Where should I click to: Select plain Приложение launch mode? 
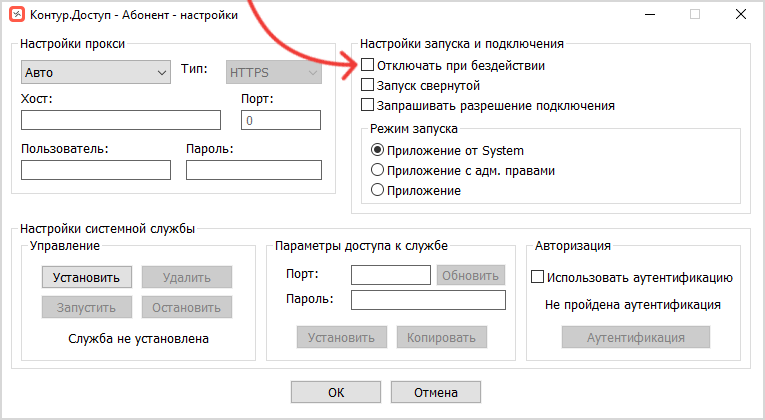(x=377, y=190)
